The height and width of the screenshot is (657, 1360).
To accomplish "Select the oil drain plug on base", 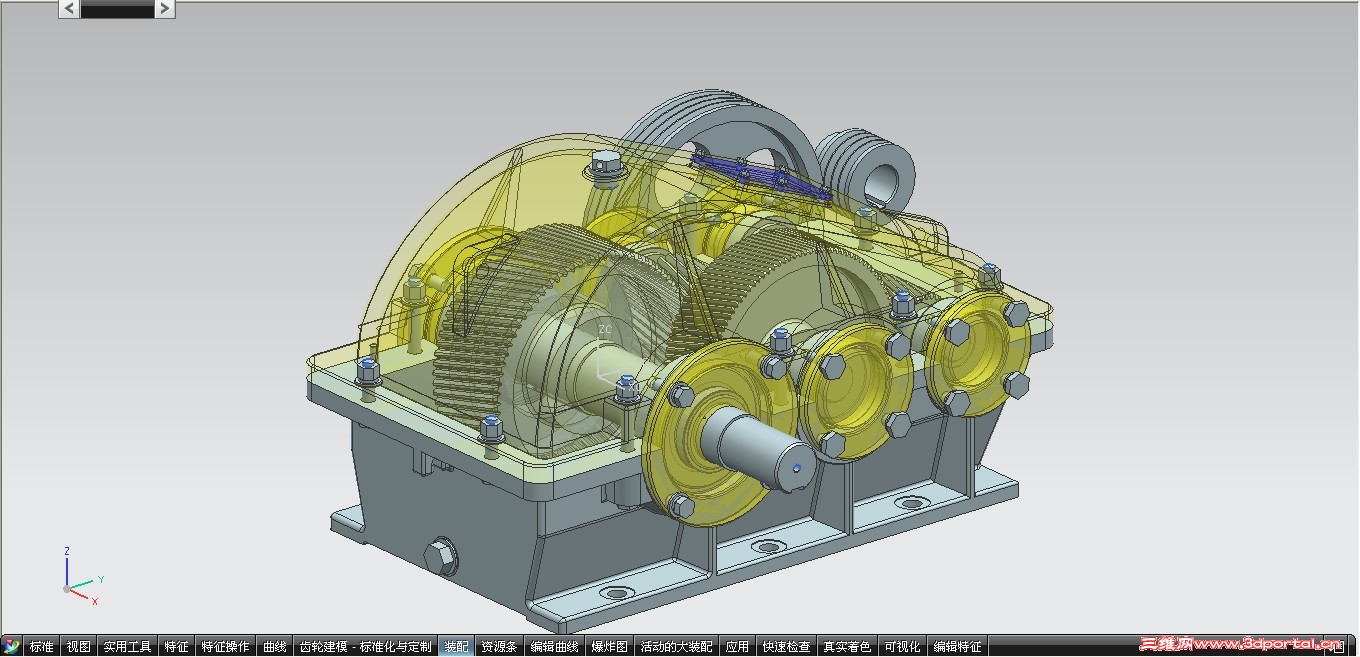I will coord(441,556).
